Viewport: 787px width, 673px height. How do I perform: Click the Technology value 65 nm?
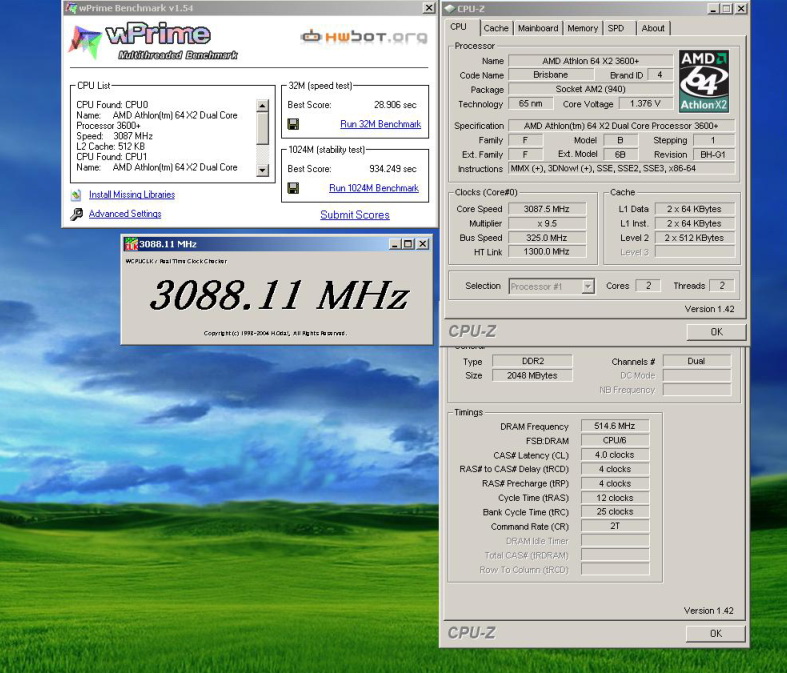tap(531, 103)
